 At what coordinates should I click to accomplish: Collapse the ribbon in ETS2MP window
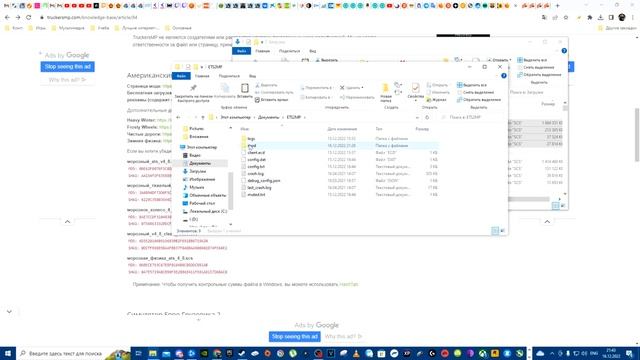tap(498, 76)
